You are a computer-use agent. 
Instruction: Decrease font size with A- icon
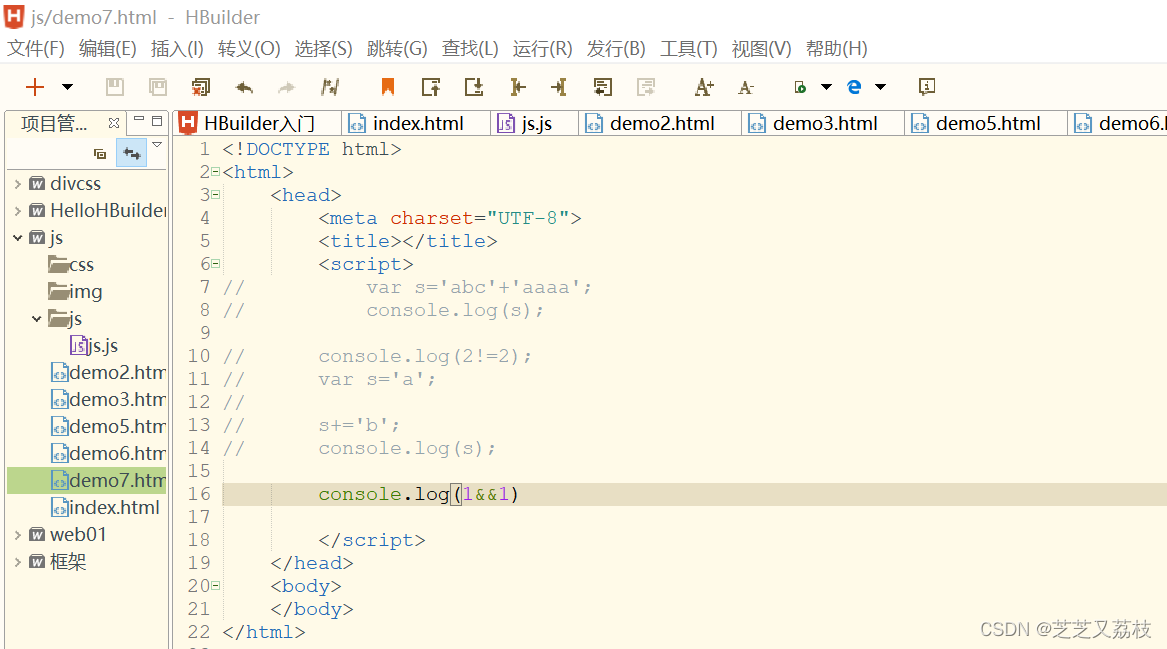[x=746, y=88]
